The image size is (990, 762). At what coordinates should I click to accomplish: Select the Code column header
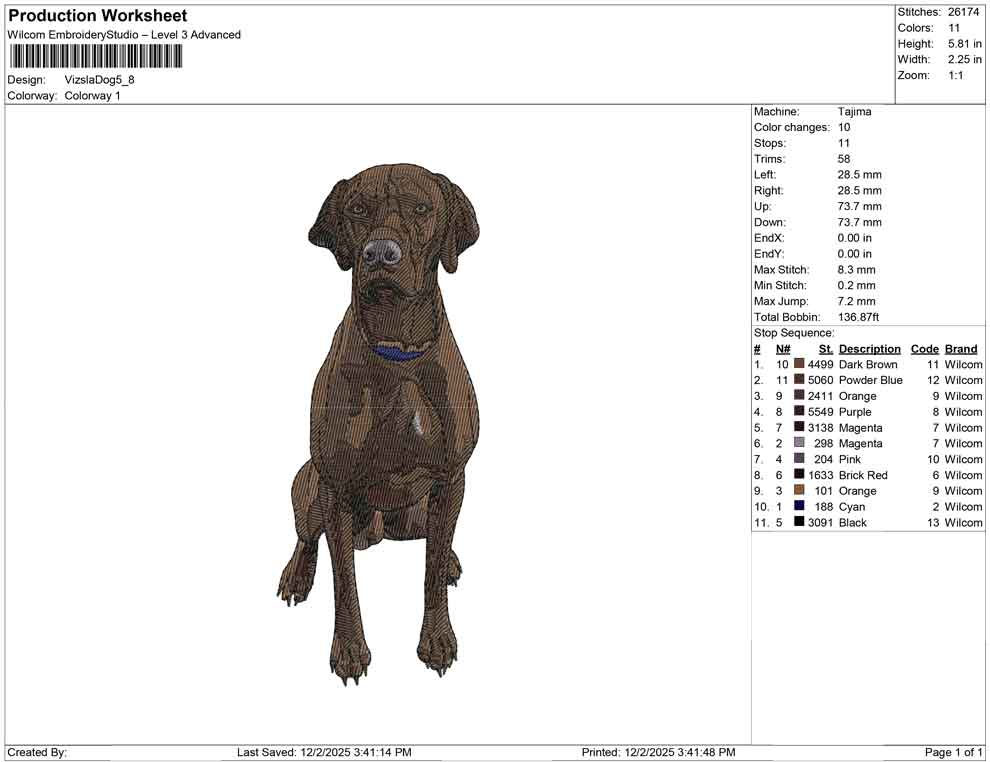925,348
